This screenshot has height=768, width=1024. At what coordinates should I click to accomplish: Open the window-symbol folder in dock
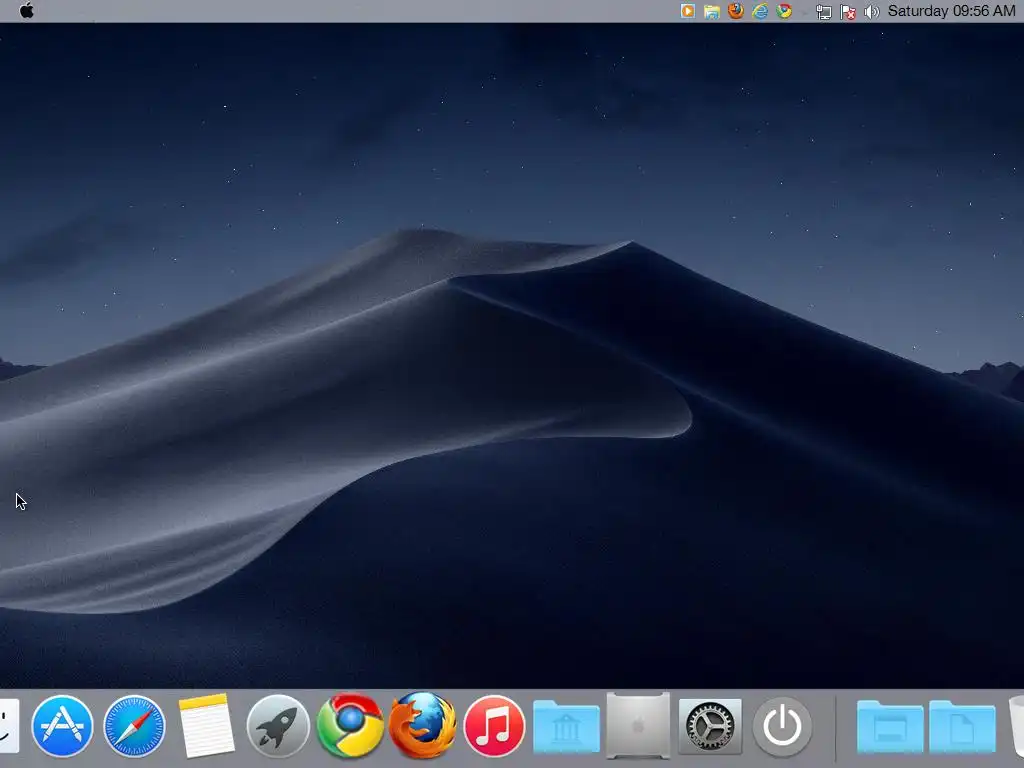[x=890, y=726]
